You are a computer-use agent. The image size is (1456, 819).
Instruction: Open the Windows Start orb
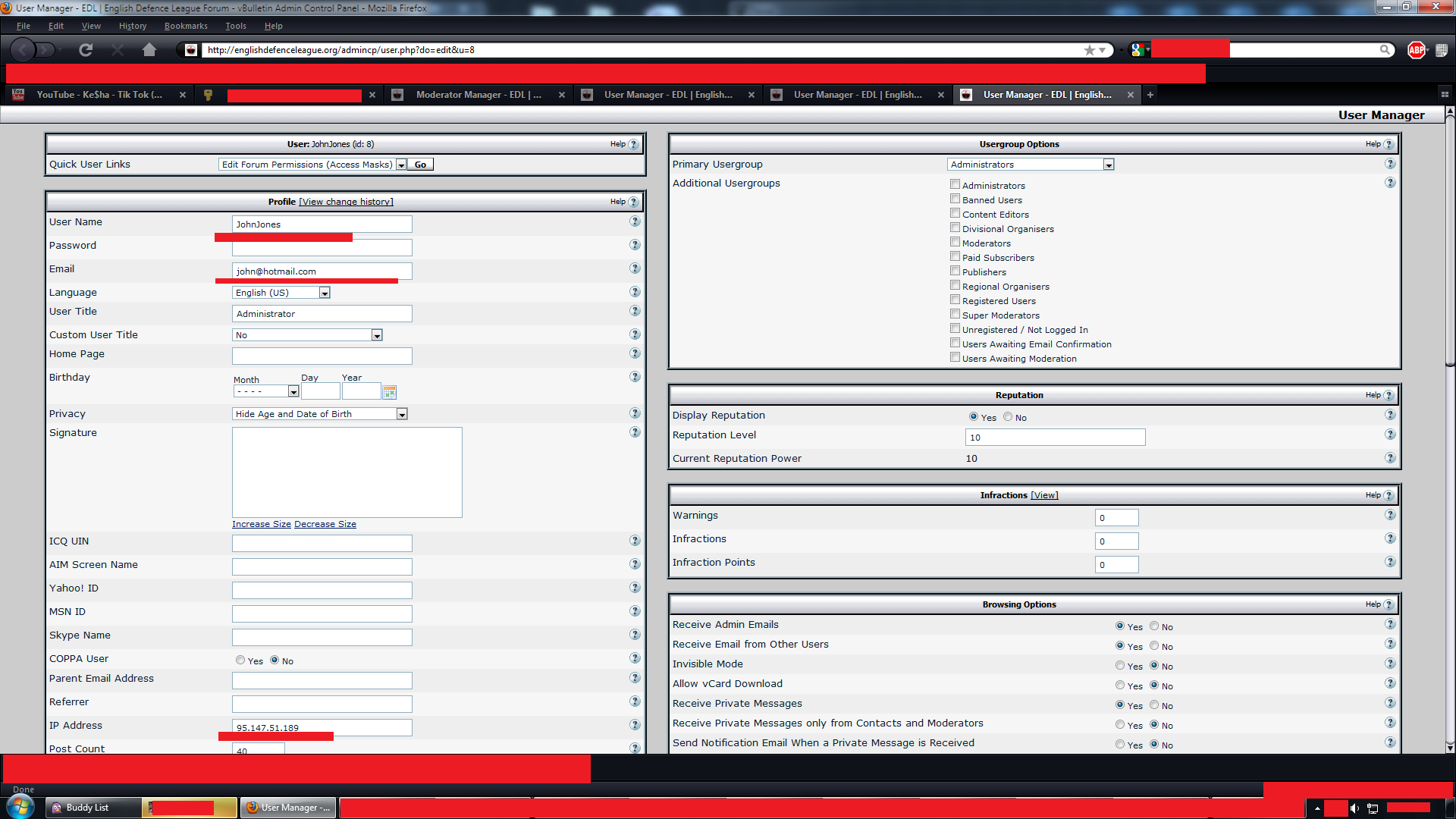(20, 807)
